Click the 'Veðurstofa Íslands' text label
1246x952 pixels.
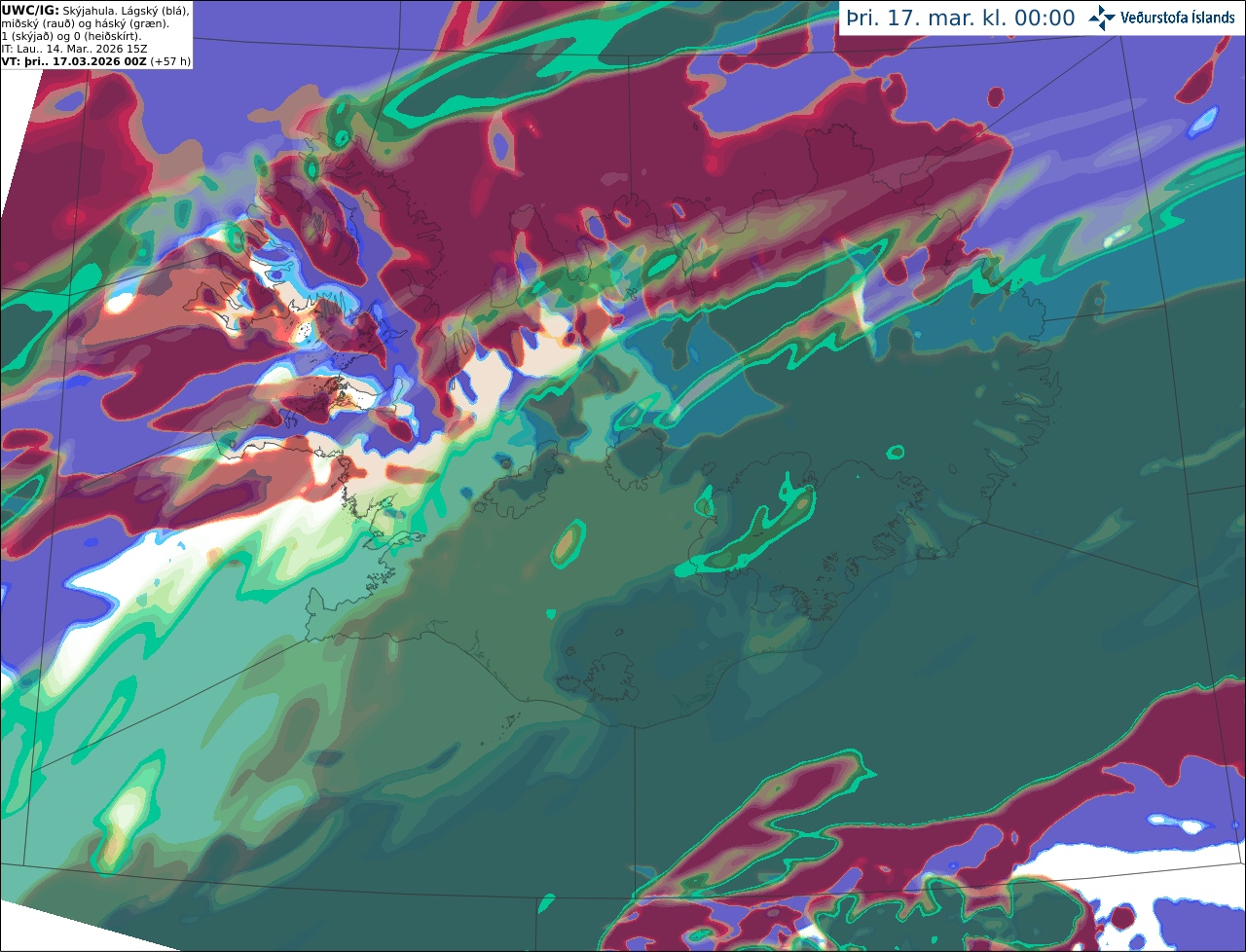click(x=1178, y=18)
